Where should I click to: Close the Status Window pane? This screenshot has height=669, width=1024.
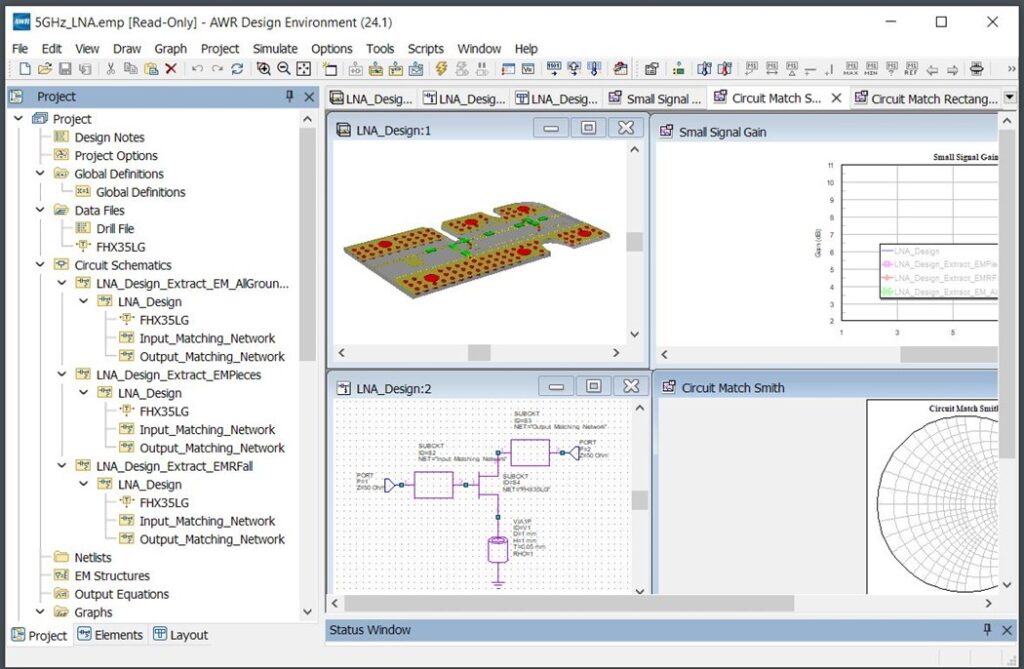pyautogui.click(x=1007, y=630)
